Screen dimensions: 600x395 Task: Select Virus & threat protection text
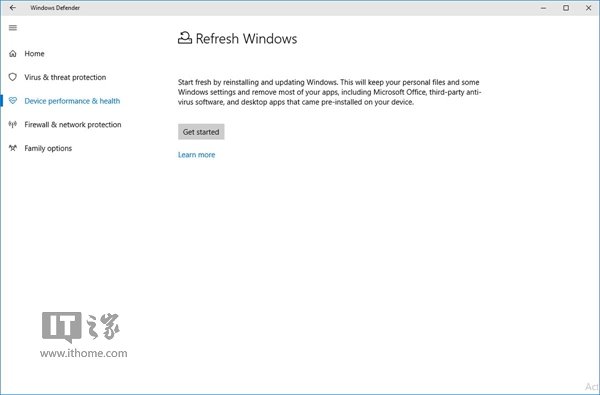[65, 77]
